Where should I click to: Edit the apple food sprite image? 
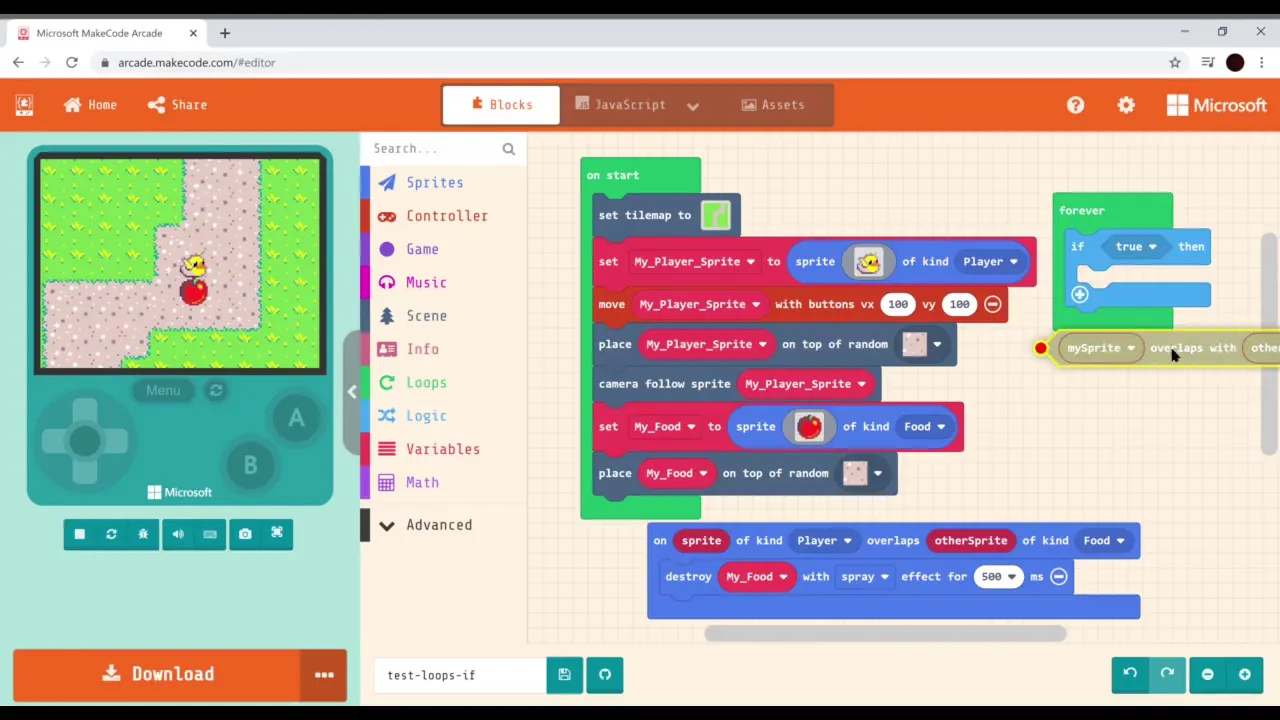[809, 427]
